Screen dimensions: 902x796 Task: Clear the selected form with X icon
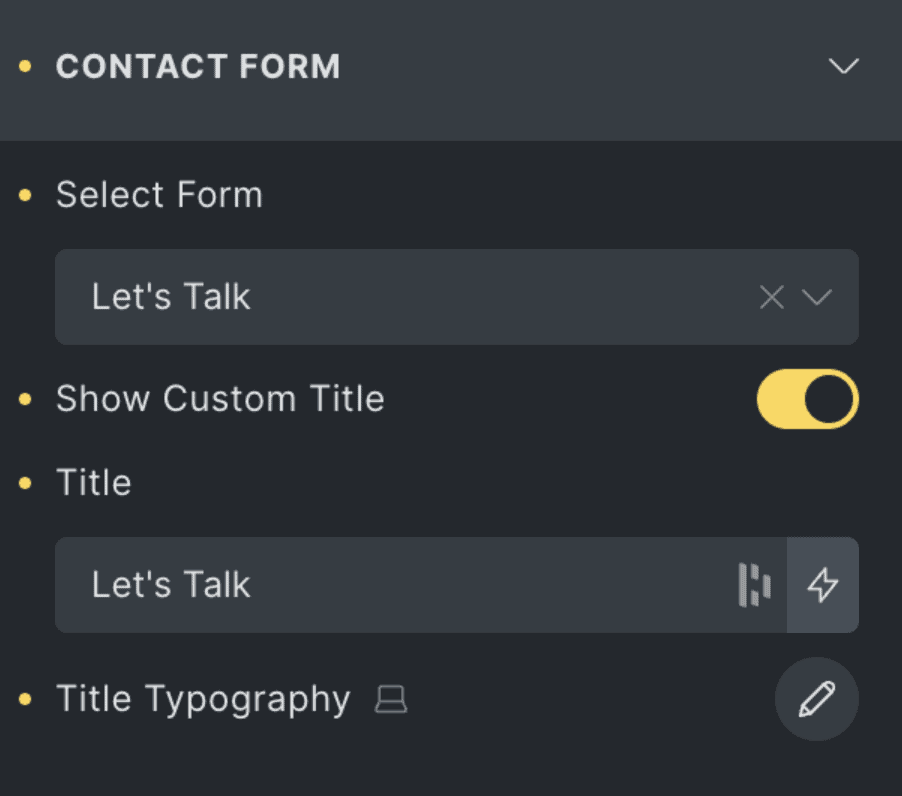[771, 297]
